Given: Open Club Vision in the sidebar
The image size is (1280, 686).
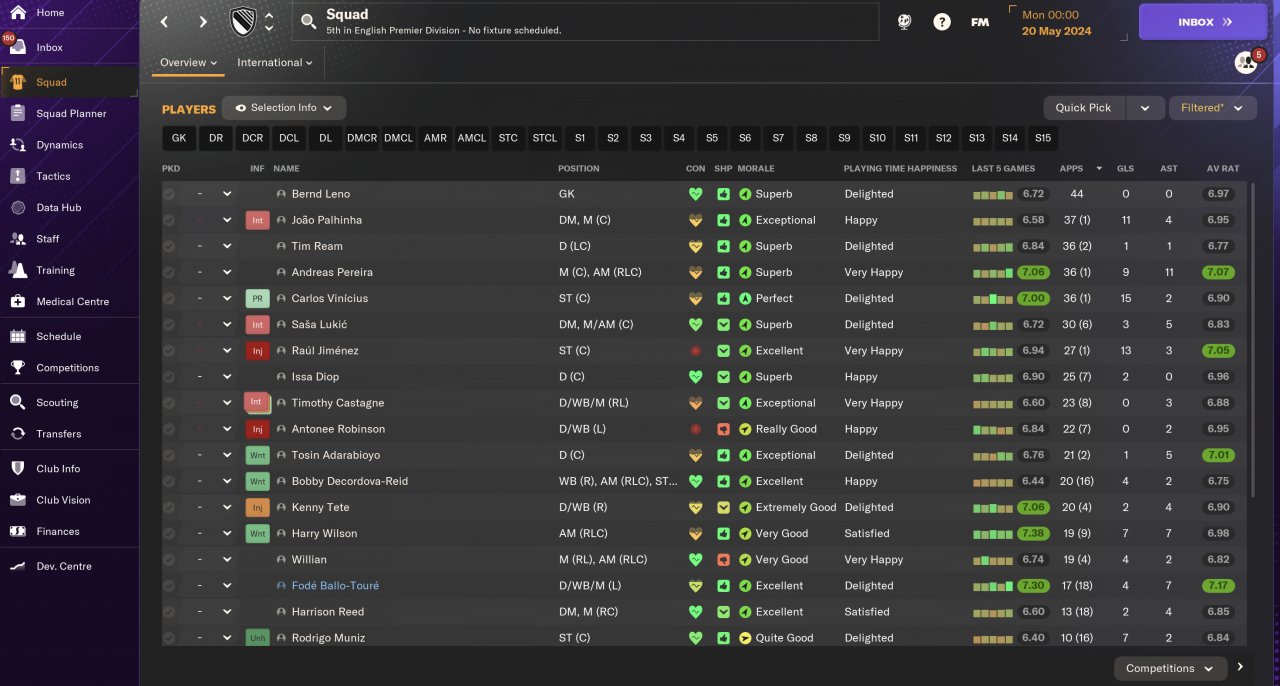Looking at the screenshot, I should tap(63, 500).
